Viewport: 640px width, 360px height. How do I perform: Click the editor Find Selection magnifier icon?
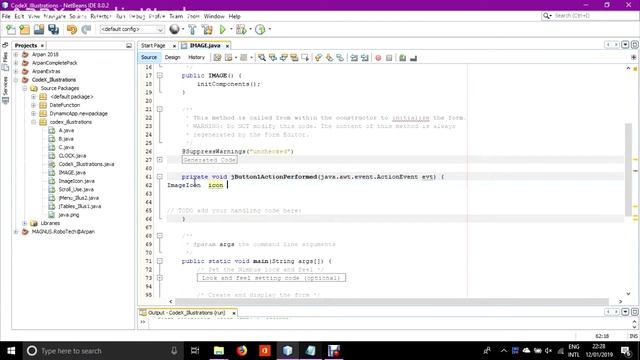coord(262,58)
